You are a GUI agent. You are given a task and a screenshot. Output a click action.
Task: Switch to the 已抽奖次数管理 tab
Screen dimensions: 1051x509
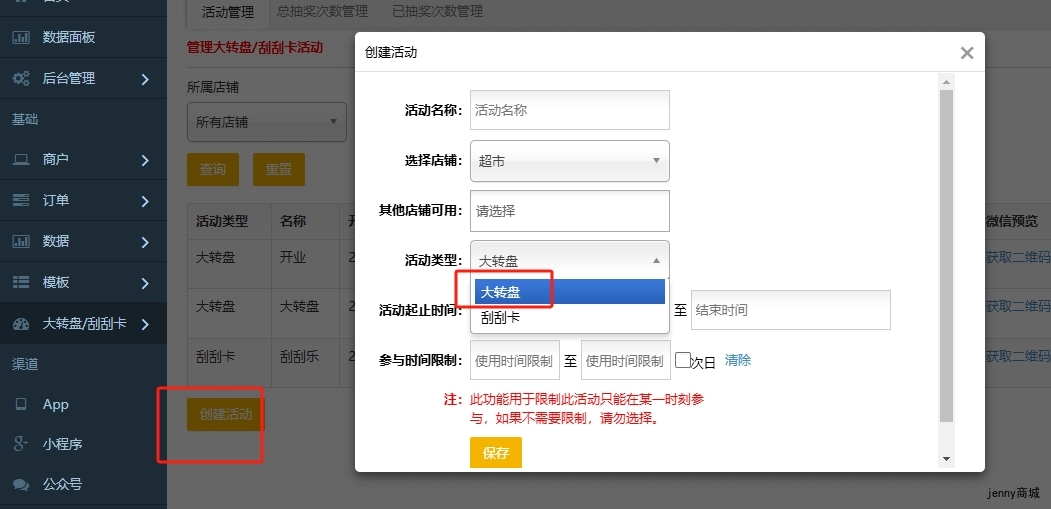coord(437,12)
